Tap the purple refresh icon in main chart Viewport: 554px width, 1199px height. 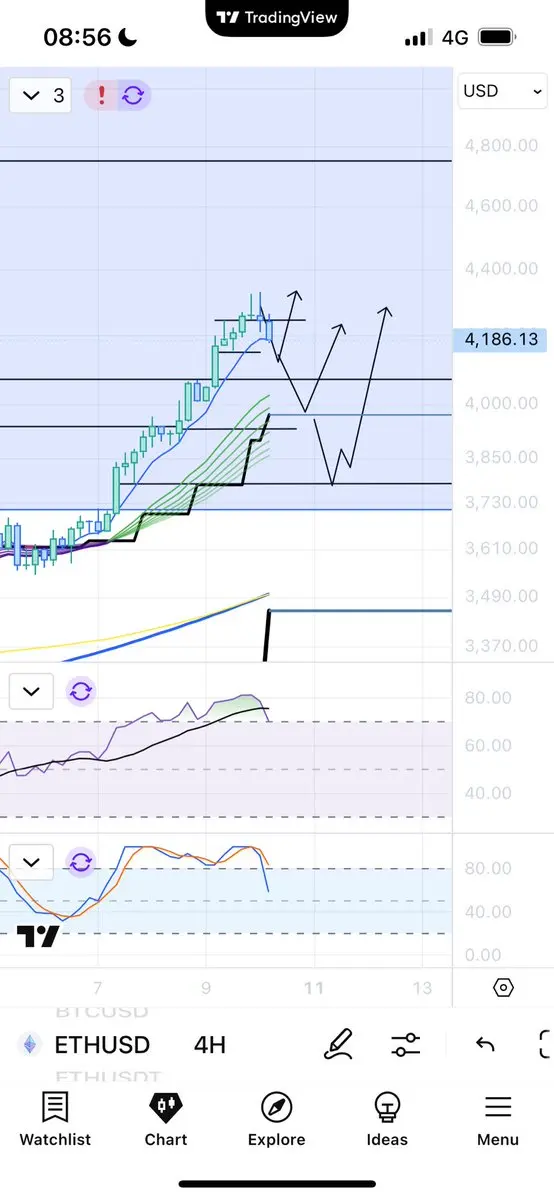click(x=132, y=96)
